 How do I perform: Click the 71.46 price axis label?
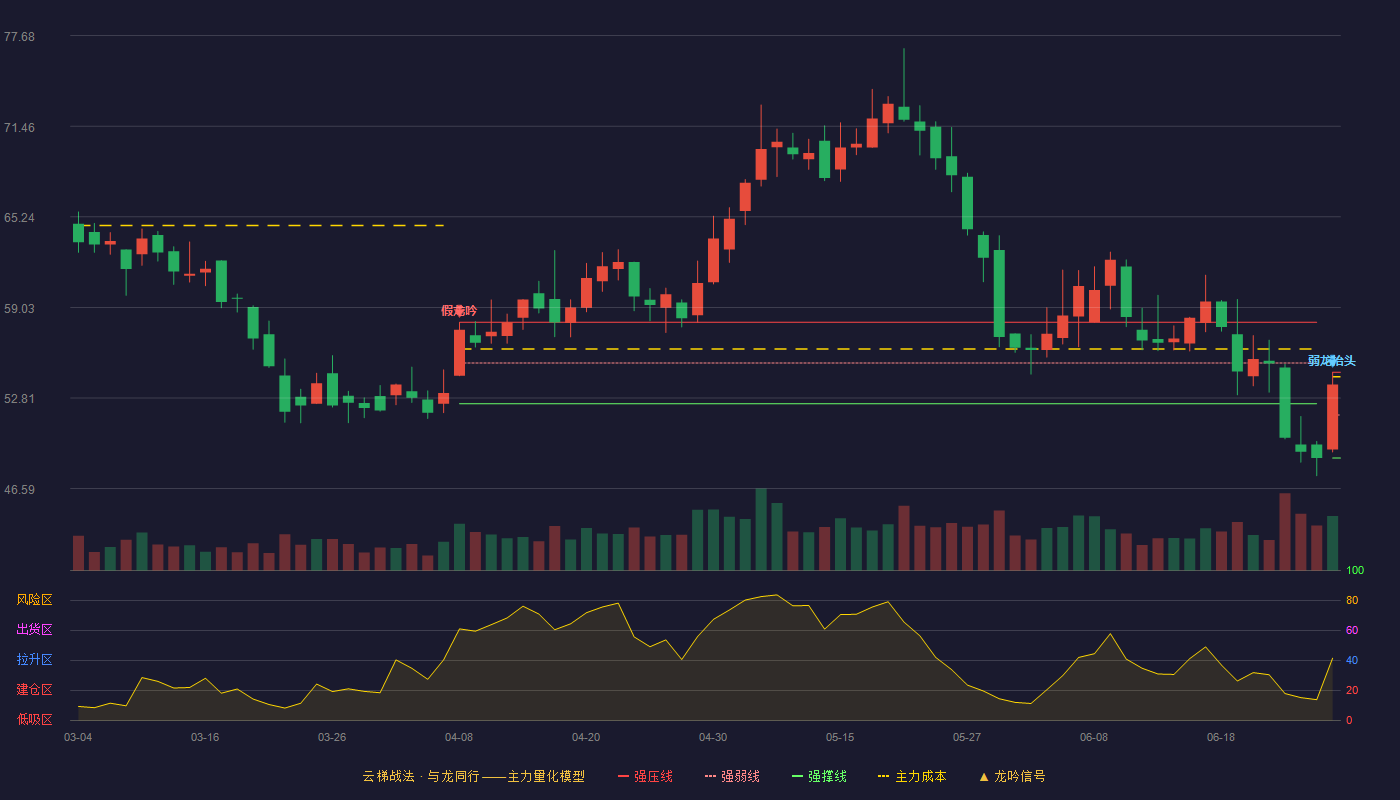tap(19, 128)
